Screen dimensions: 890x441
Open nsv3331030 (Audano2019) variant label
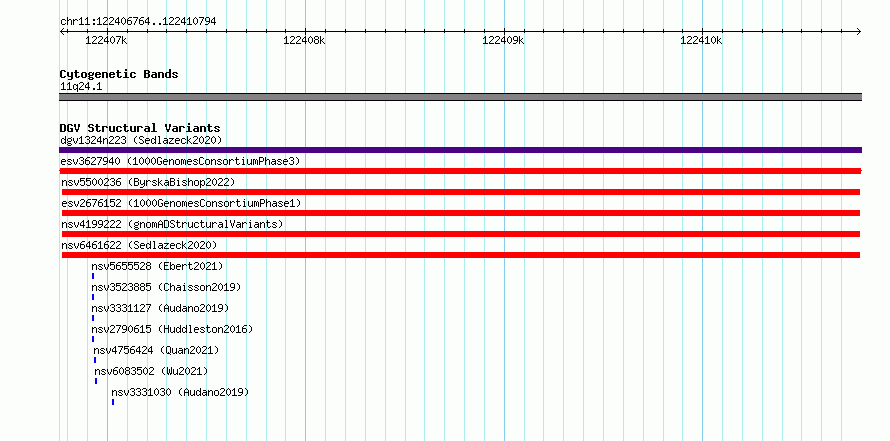click(180, 392)
